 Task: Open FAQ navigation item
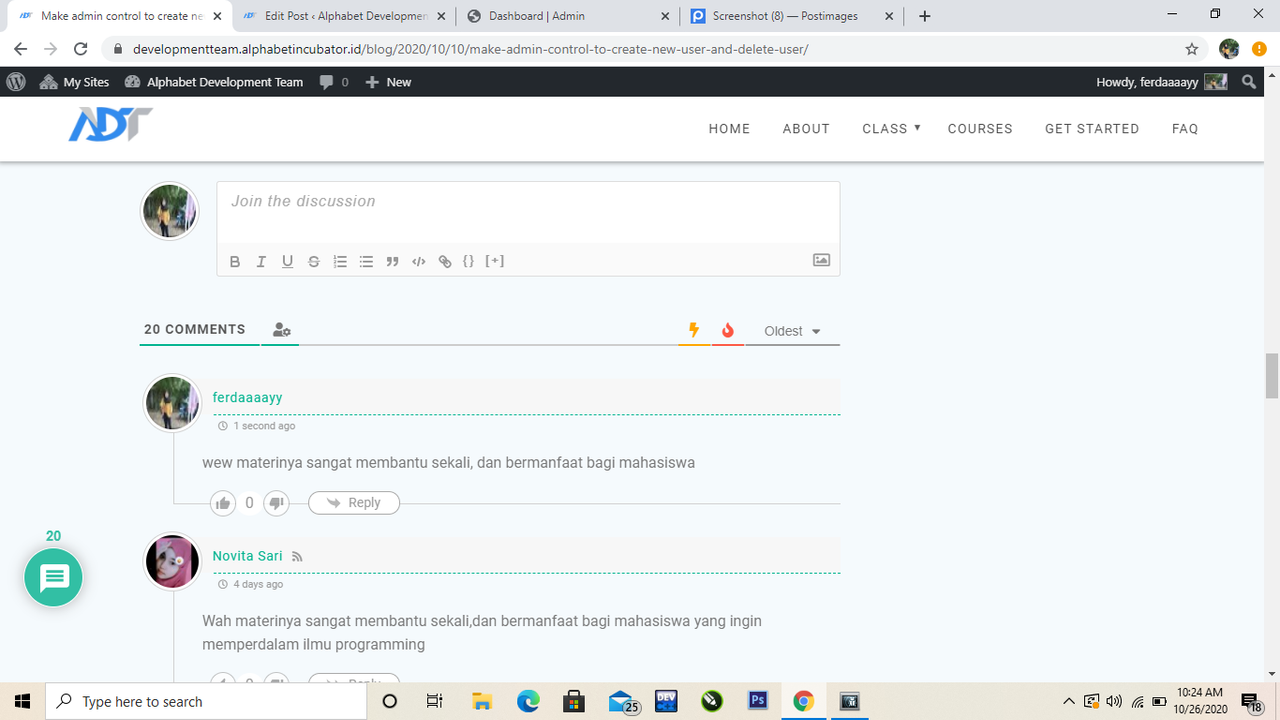tap(1185, 128)
